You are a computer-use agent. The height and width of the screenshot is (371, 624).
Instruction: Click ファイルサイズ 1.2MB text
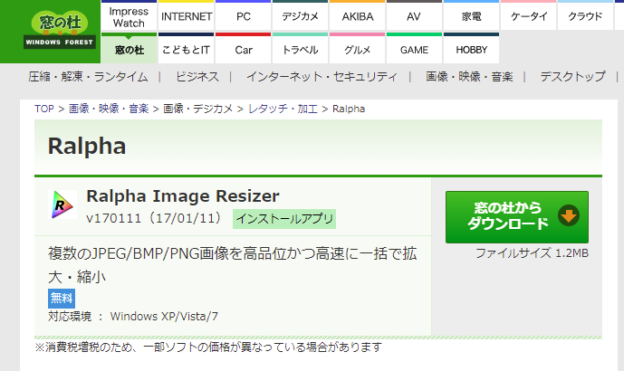tap(532, 253)
